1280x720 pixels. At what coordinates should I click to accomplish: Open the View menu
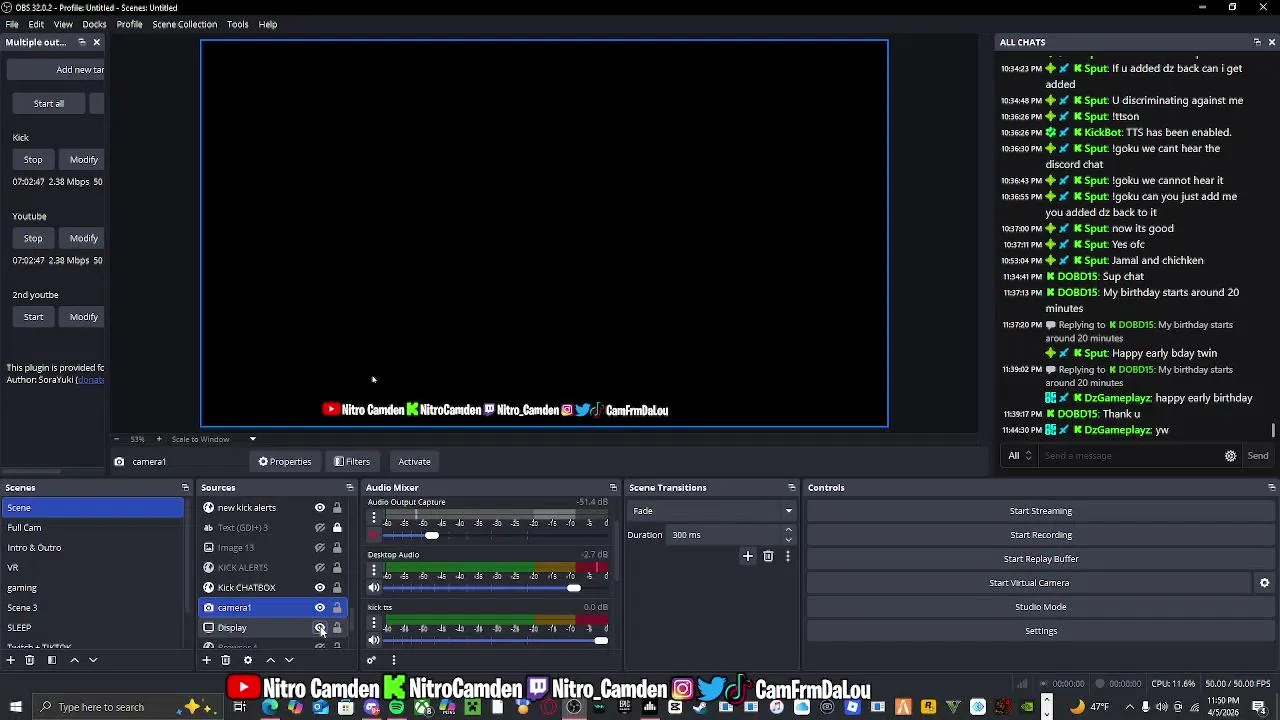(63, 24)
